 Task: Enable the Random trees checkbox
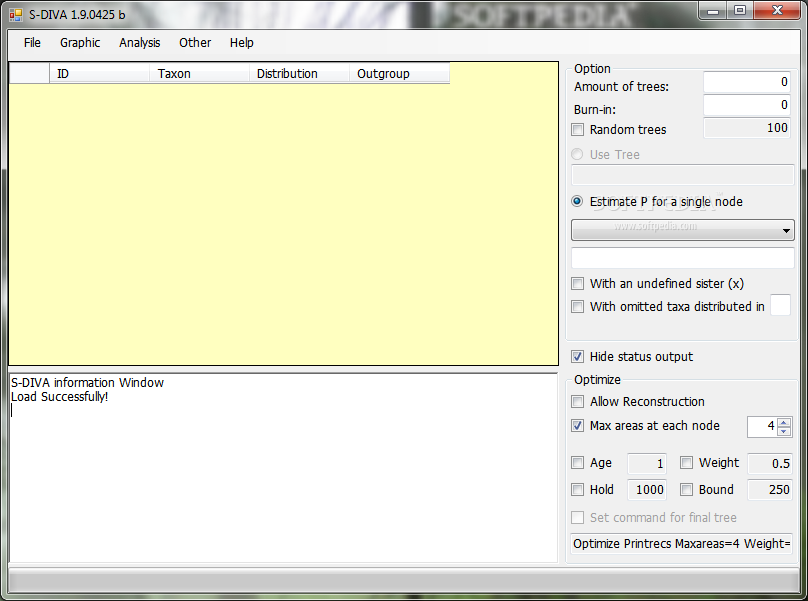point(578,129)
